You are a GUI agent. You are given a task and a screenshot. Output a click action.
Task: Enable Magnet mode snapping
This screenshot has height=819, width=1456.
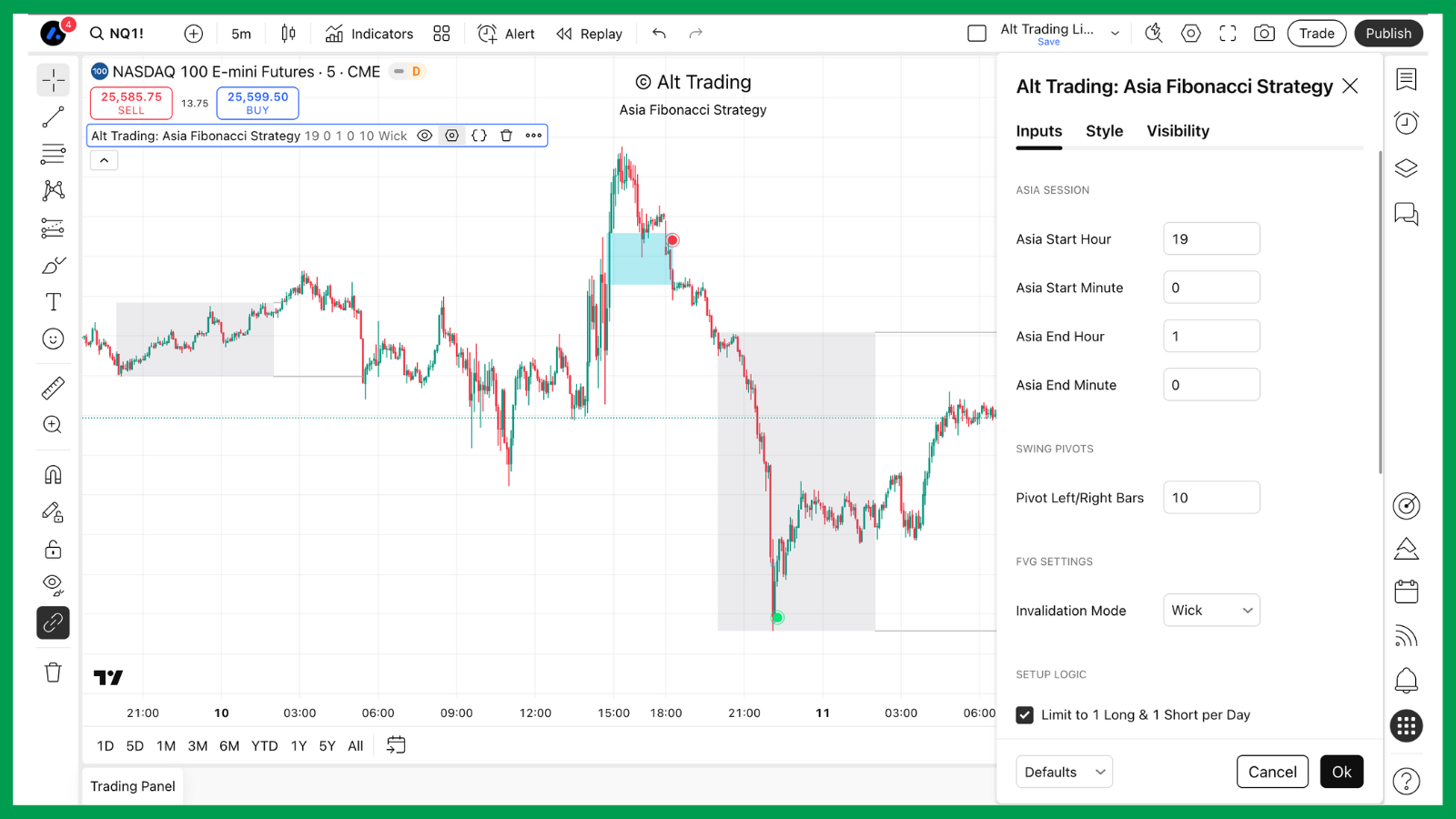click(x=53, y=473)
